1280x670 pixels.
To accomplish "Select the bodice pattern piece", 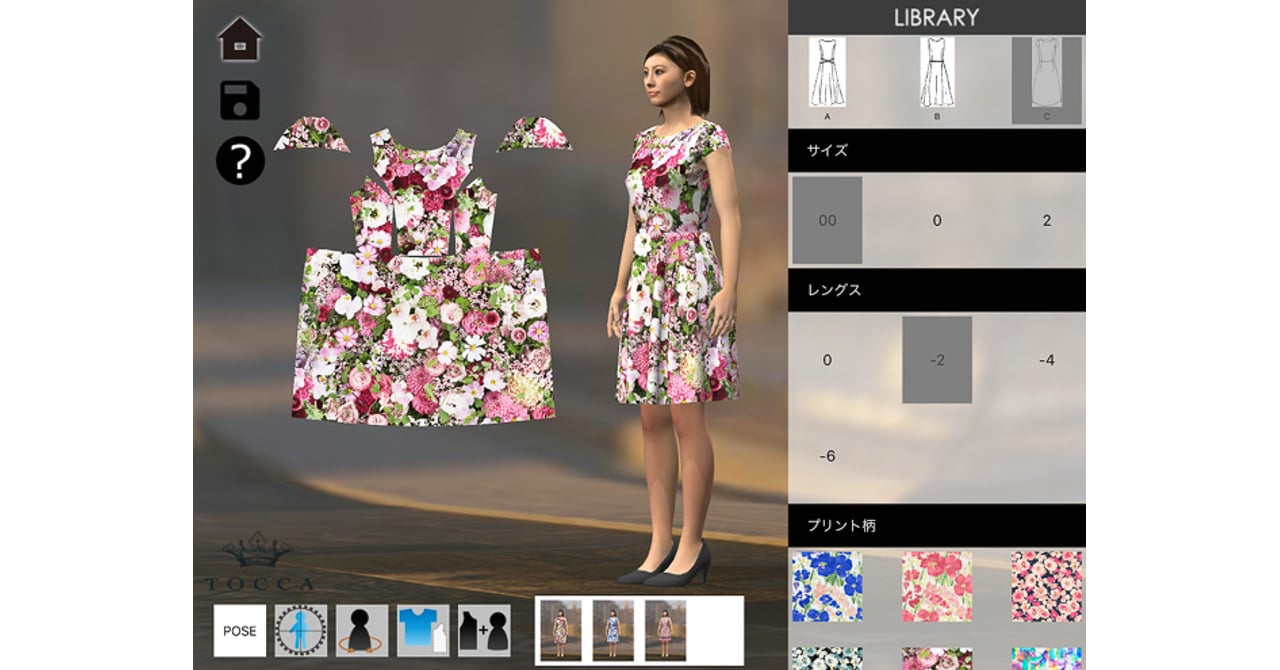I will pos(423,190).
